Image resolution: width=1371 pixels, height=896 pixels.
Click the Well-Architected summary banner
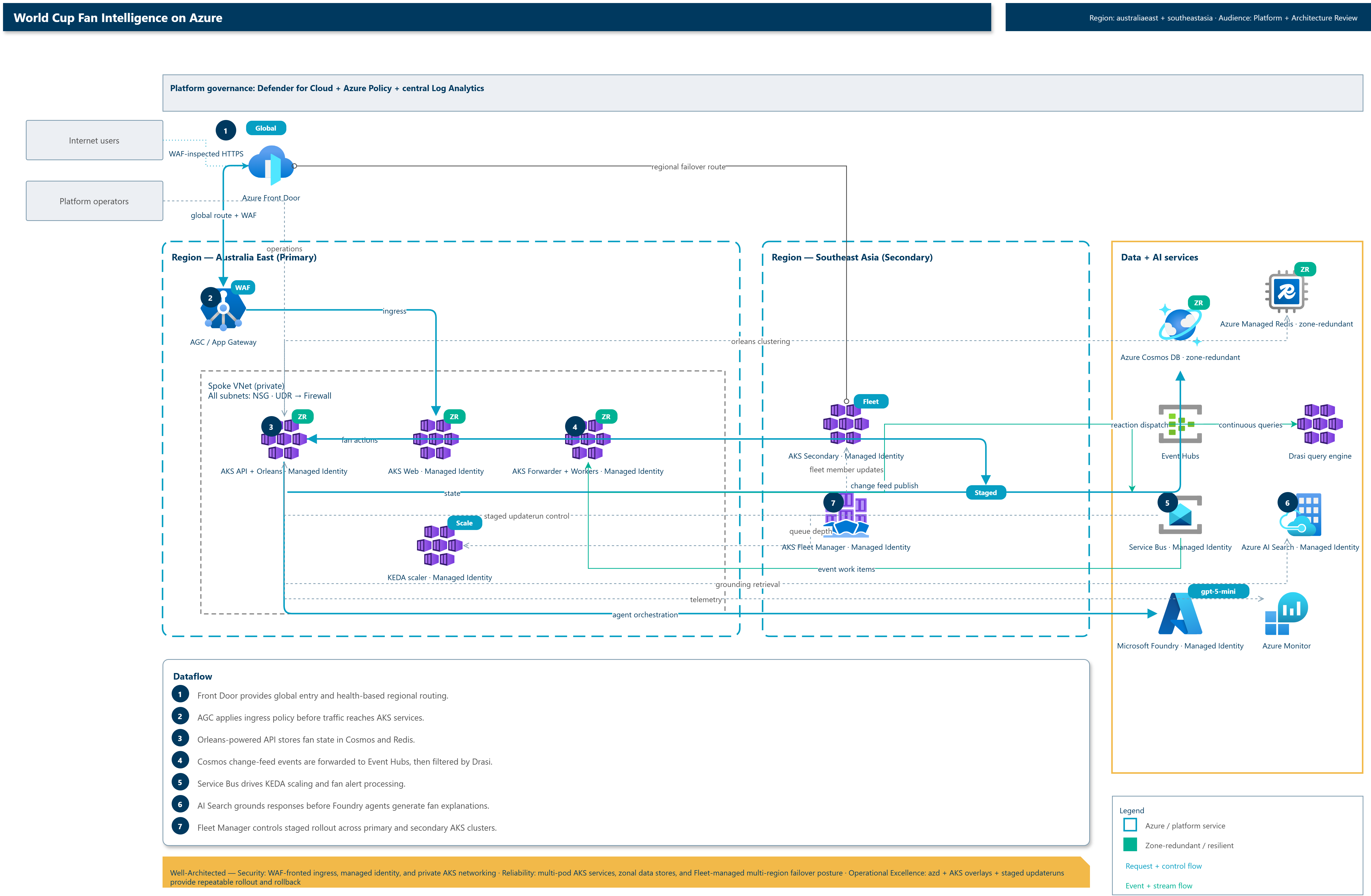(x=626, y=872)
